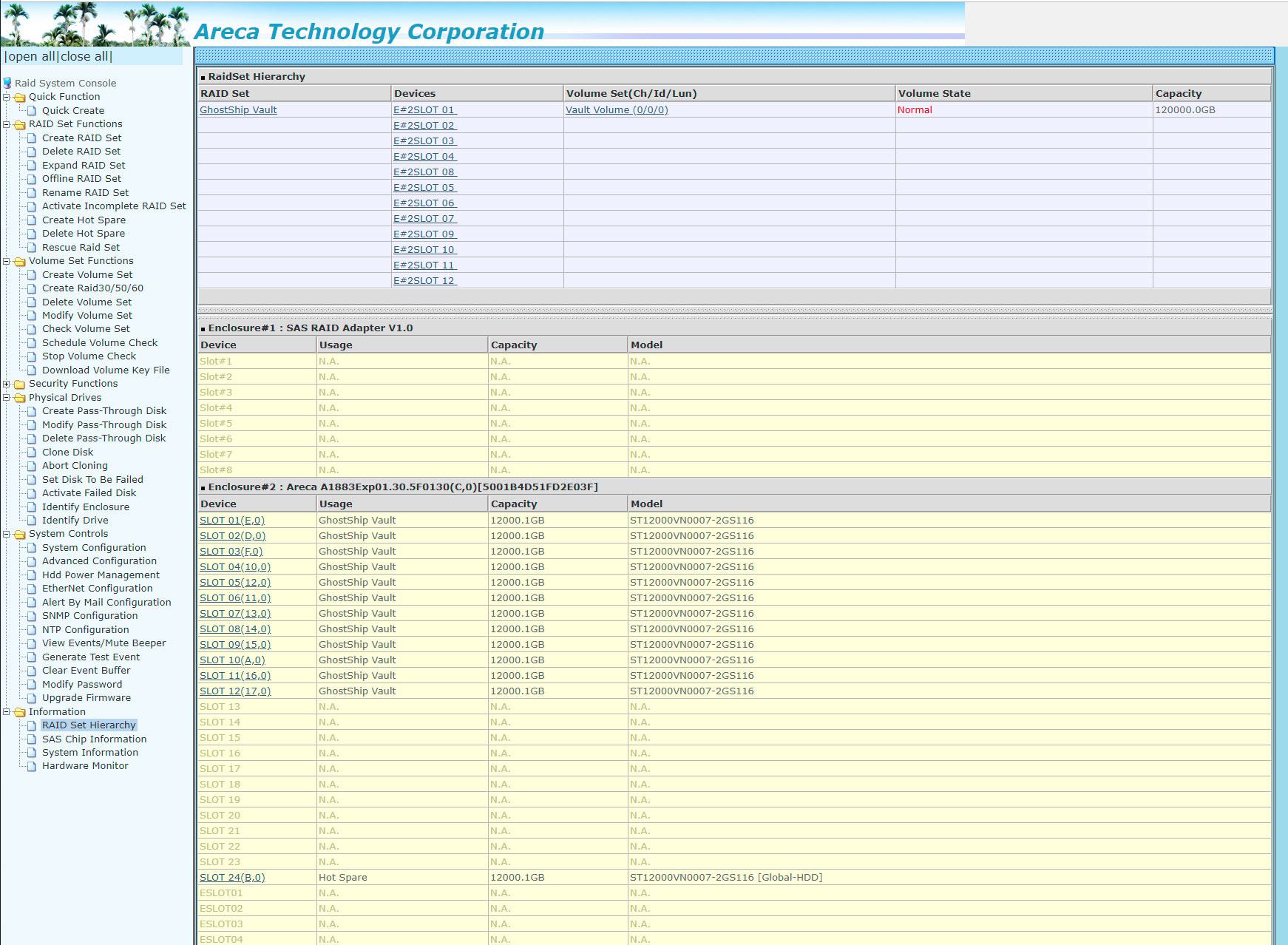Click the open all link

click(31, 56)
